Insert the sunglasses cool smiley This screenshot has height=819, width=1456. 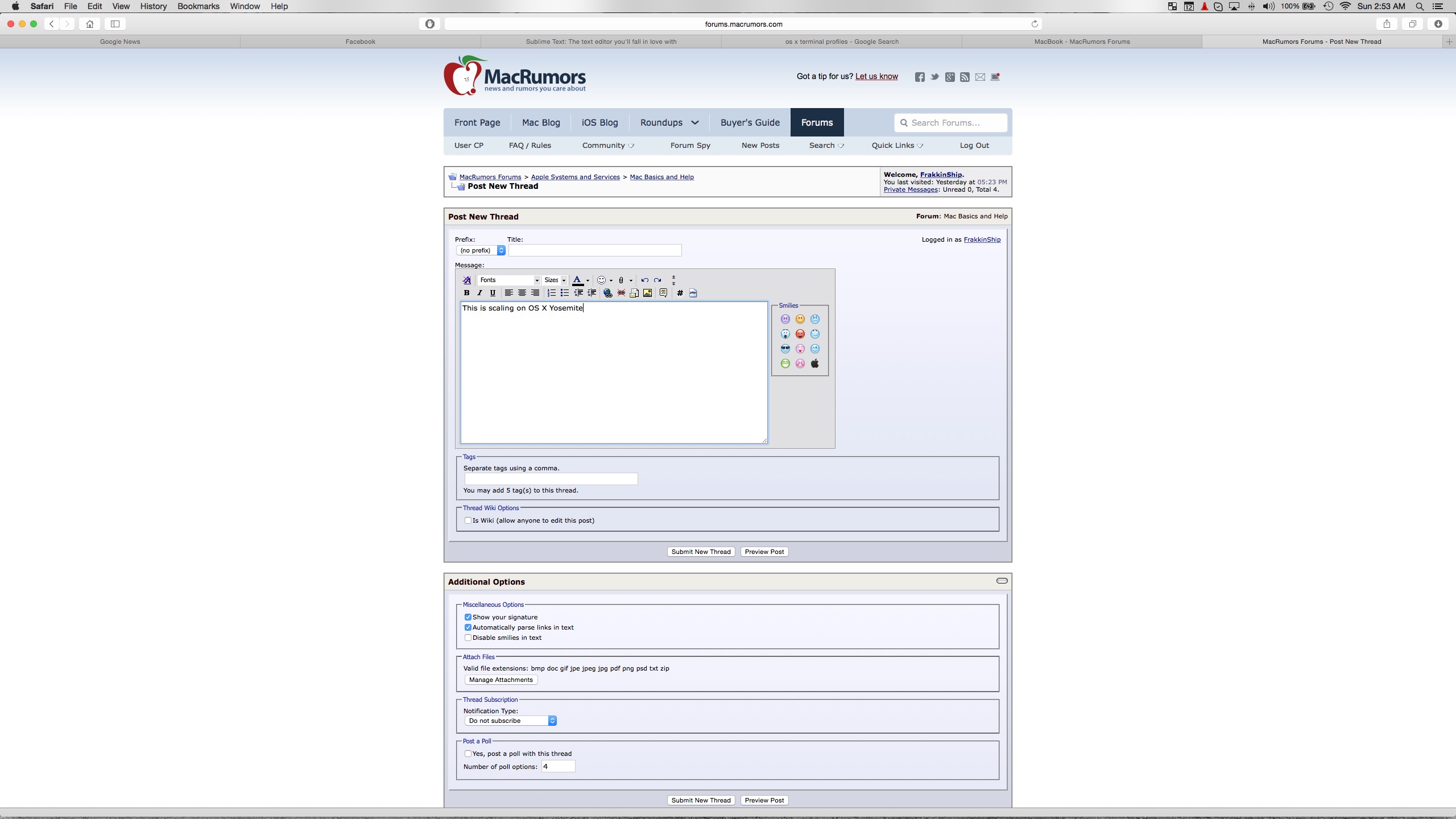coord(785,349)
